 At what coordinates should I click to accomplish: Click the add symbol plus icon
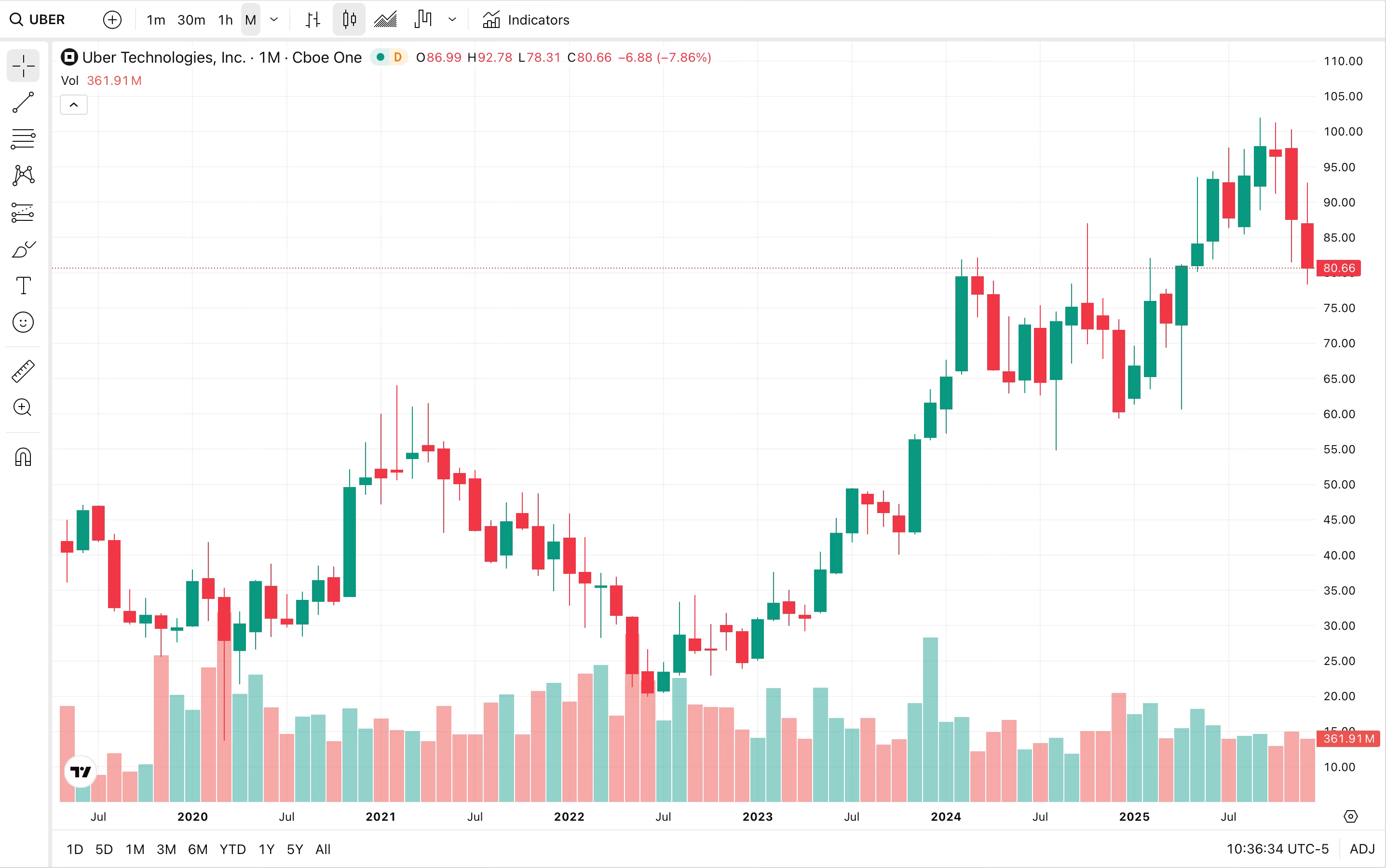point(112,20)
